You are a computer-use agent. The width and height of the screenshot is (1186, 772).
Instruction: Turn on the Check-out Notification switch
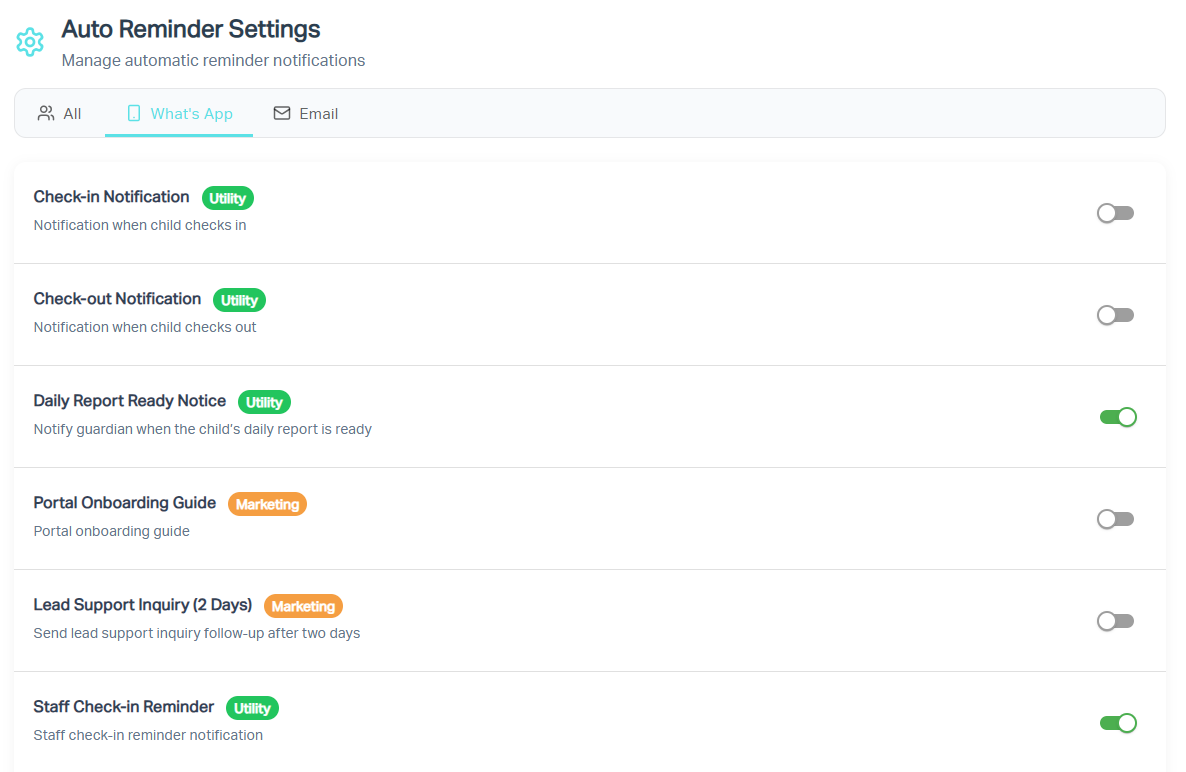(1115, 315)
